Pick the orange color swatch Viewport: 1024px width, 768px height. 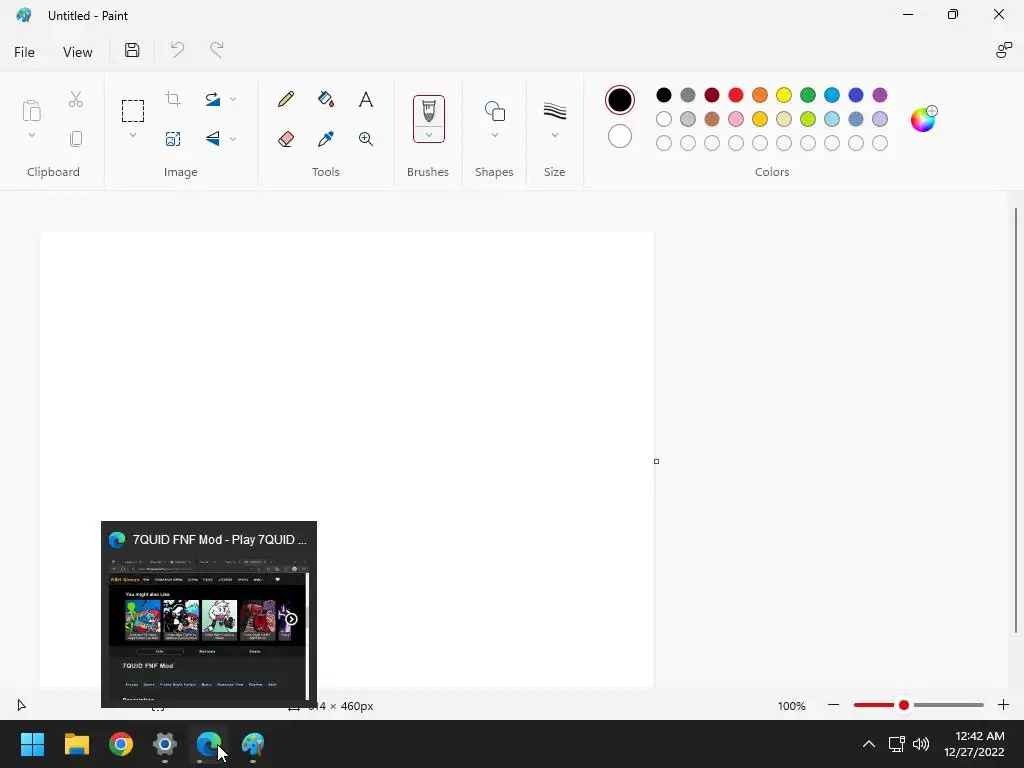tap(760, 95)
